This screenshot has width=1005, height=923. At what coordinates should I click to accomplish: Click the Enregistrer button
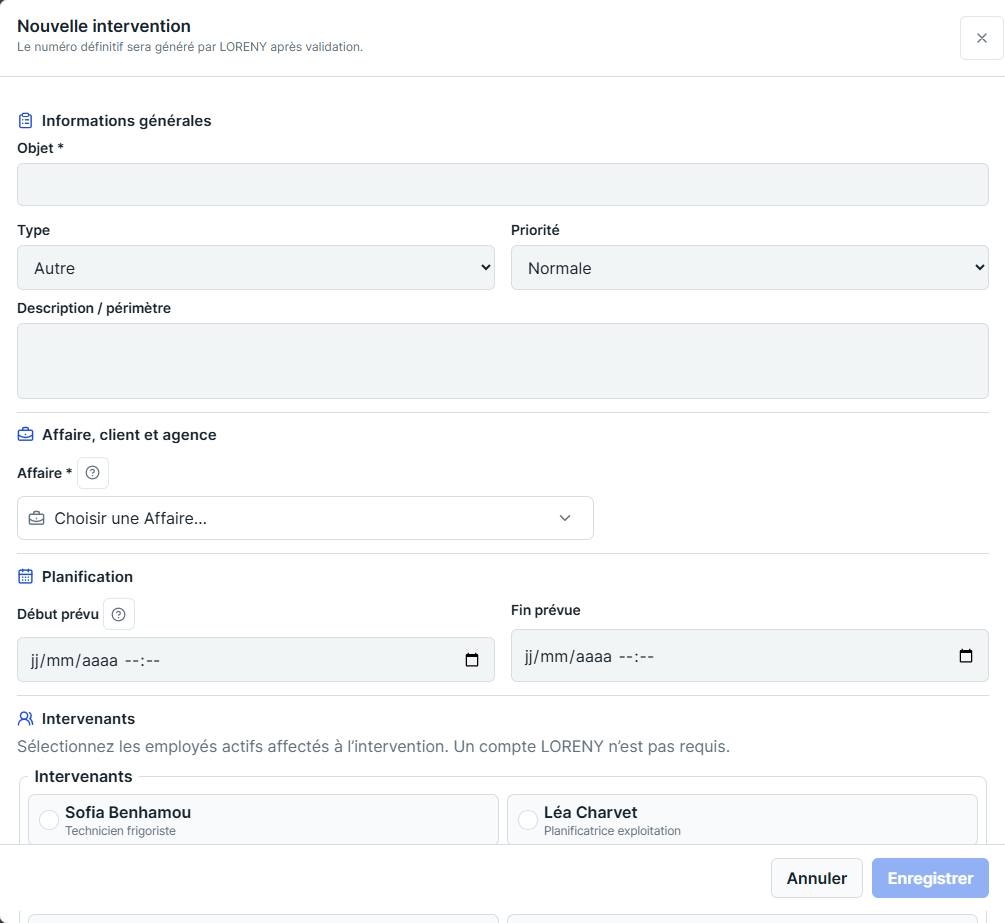[x=930, y=878]
